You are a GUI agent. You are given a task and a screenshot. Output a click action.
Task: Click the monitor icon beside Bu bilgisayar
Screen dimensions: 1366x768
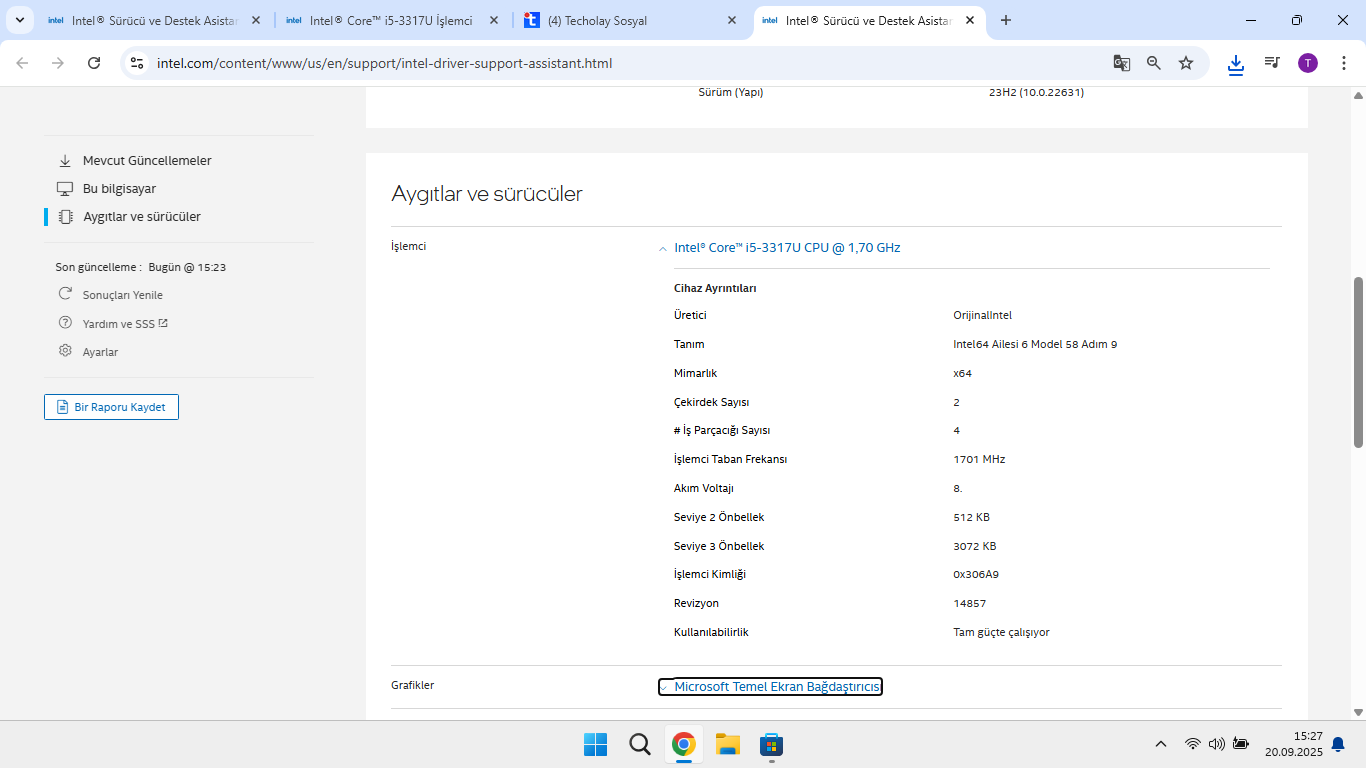65,188
